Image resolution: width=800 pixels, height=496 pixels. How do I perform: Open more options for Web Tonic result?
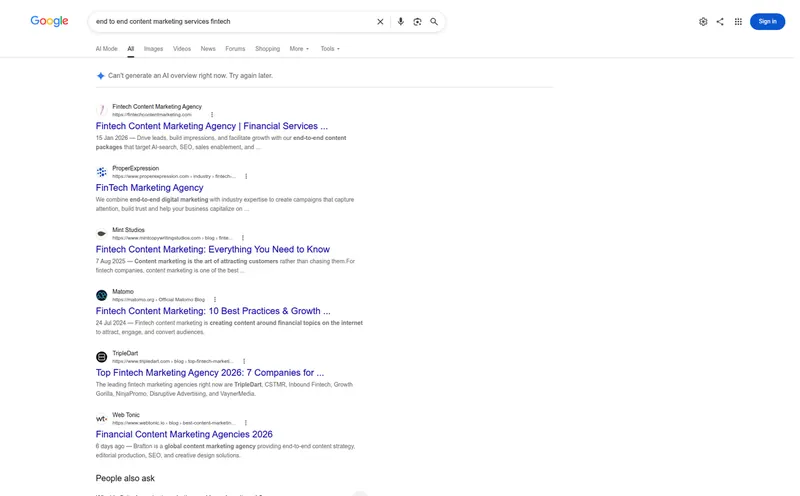[x=246, y=423]
